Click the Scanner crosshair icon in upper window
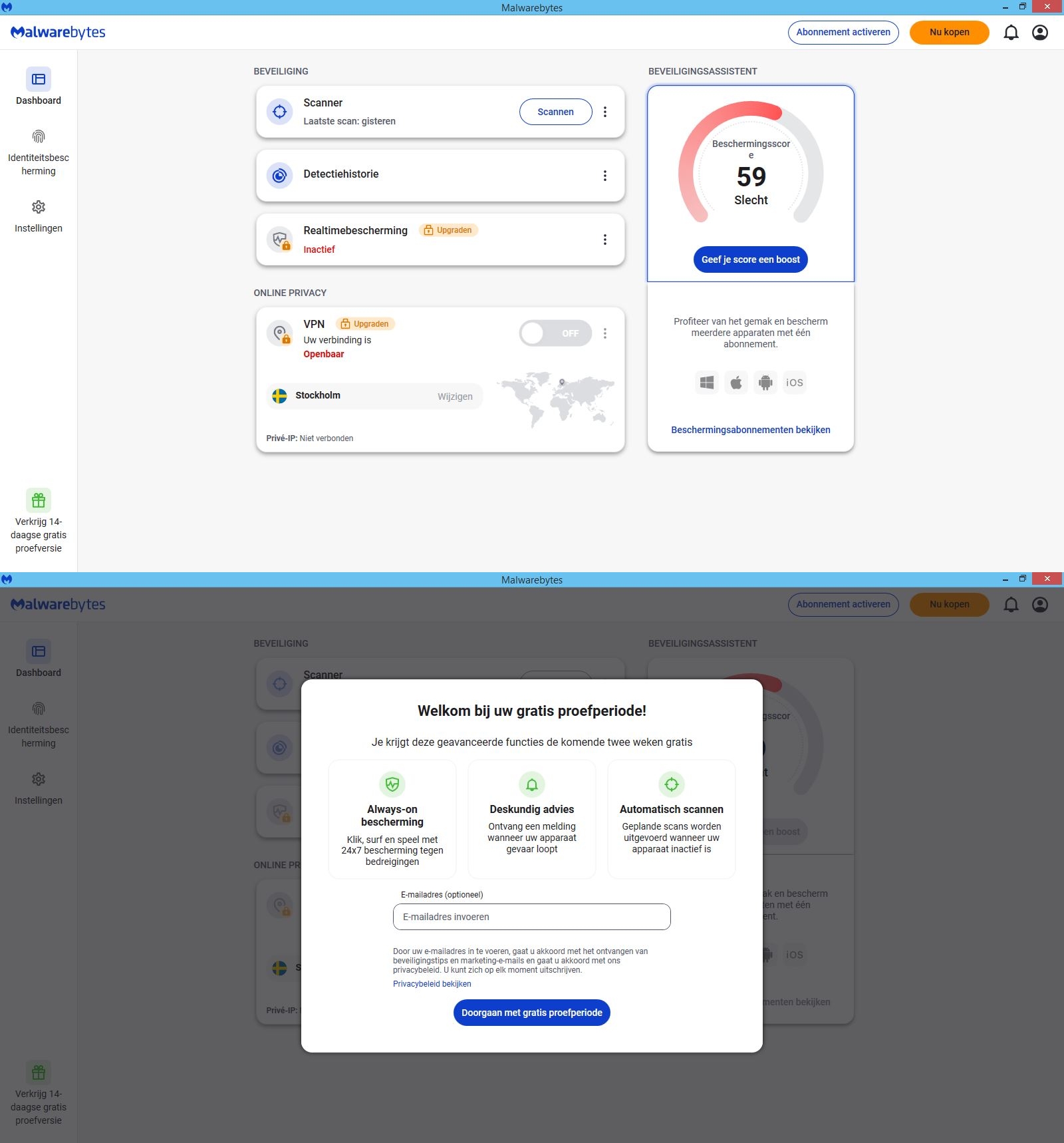 [x=280, y=112]
